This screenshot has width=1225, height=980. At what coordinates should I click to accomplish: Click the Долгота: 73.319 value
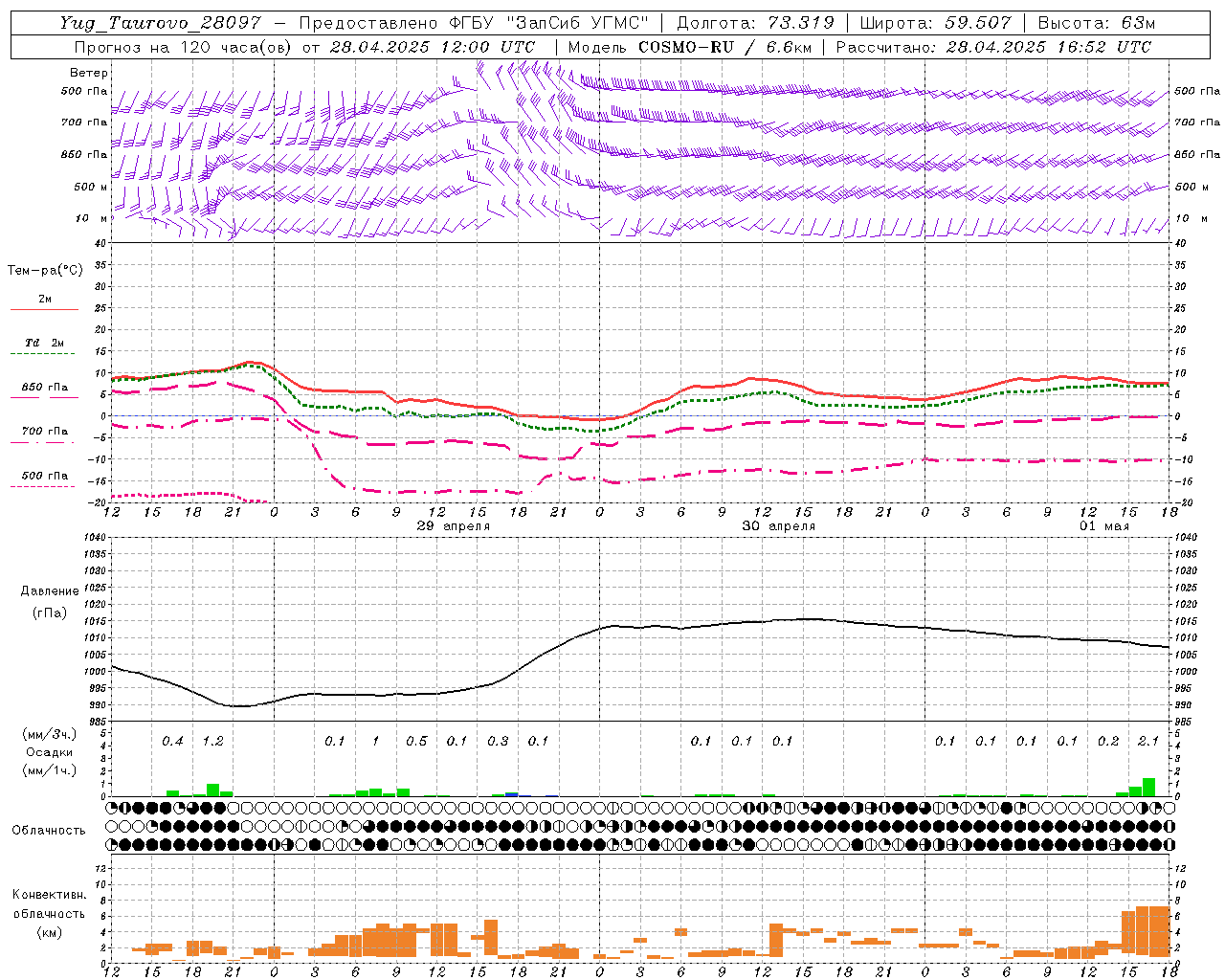[x=755, y=23]
